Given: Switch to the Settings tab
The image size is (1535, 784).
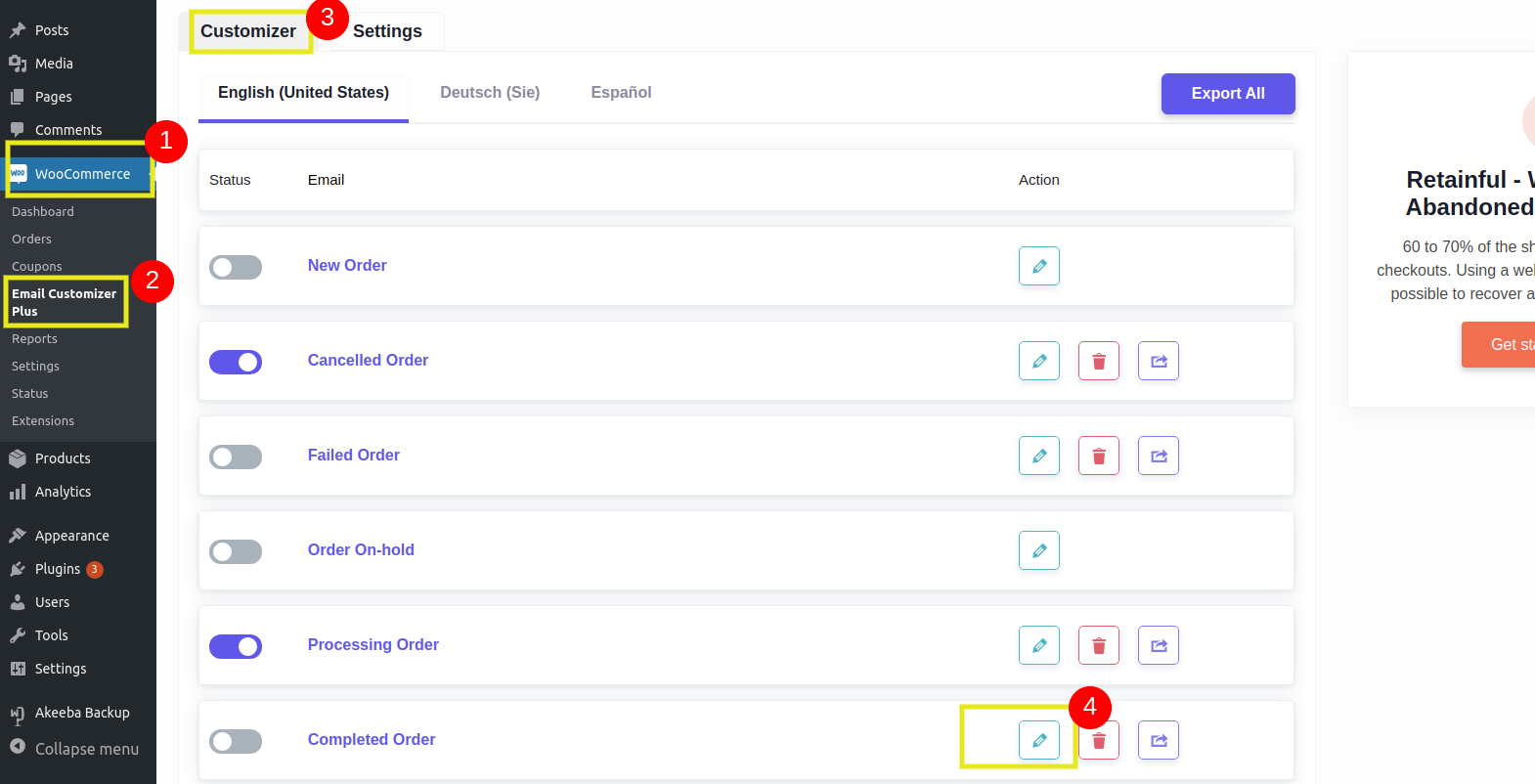Looking at the screenshot, I should pyautogui.click(x=387, y=31).
